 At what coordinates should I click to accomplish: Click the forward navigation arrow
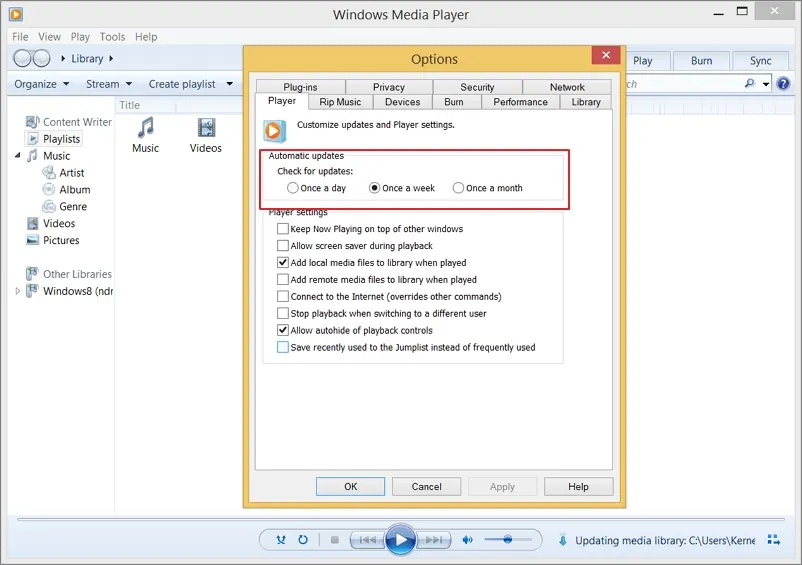coord(42,58)
